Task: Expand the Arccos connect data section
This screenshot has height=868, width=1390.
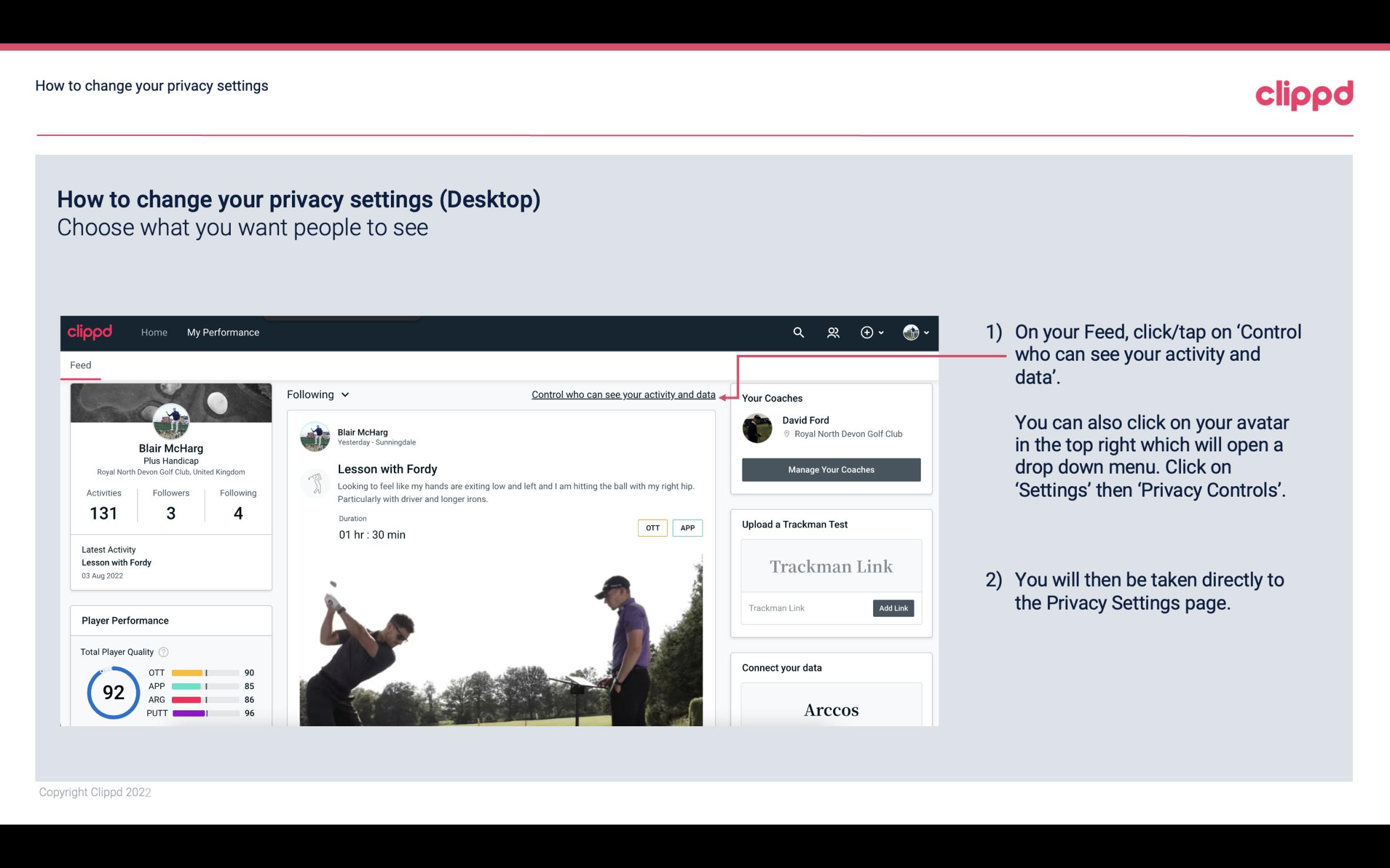Action: pyautogui.click(x=831, y=710)
